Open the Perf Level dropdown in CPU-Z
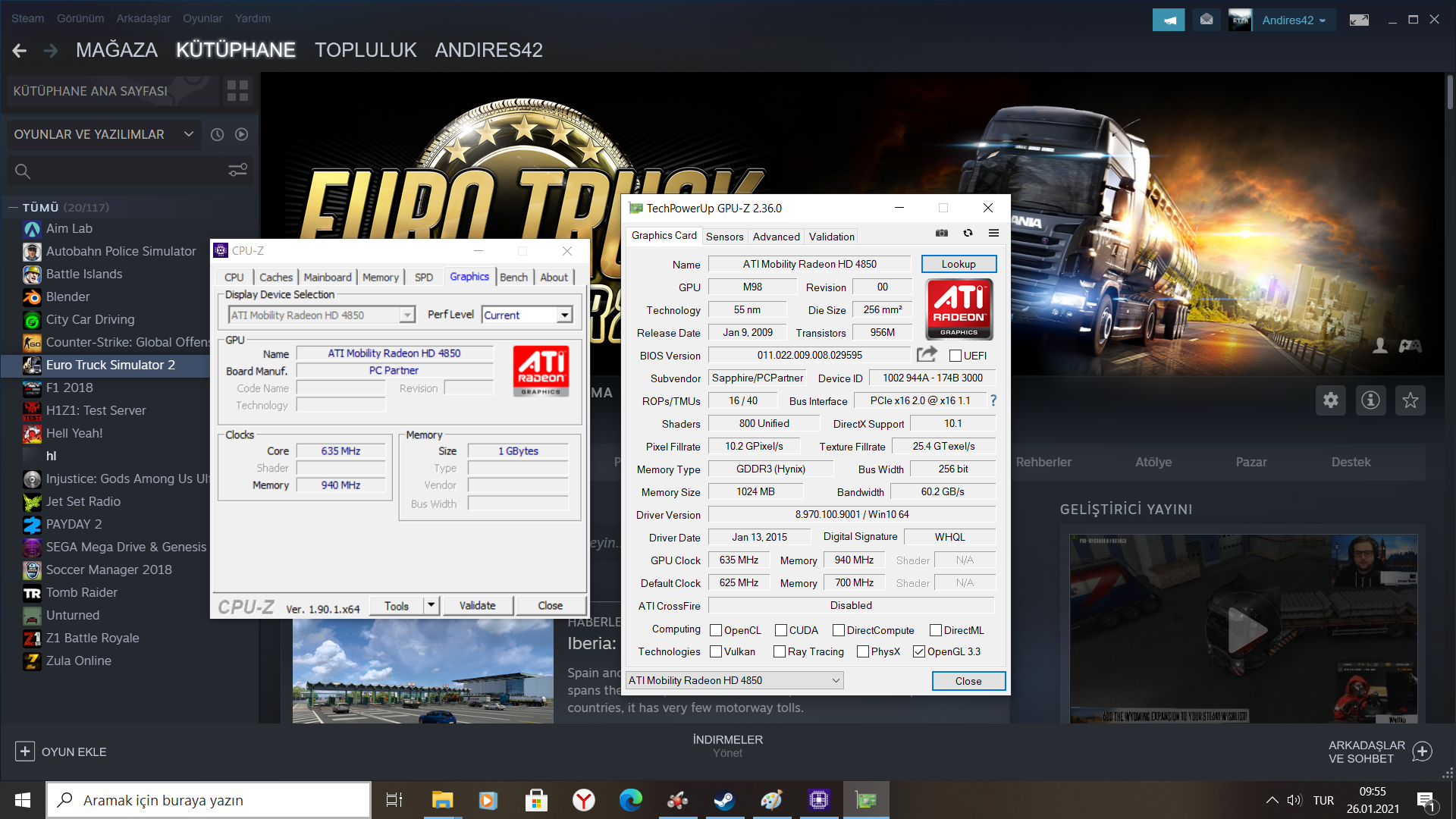 (563, 314)
